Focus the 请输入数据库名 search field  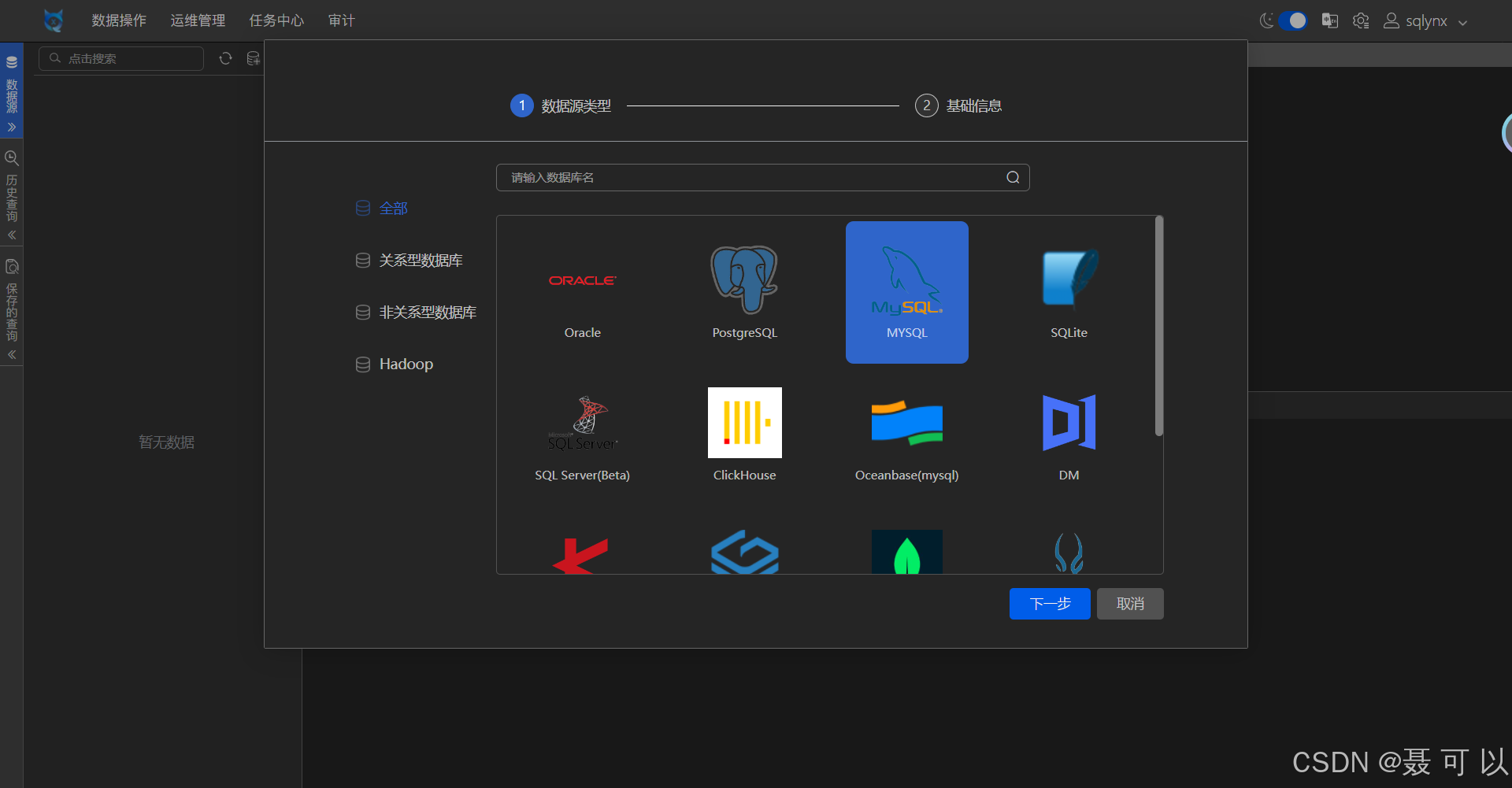coord(763,178)
